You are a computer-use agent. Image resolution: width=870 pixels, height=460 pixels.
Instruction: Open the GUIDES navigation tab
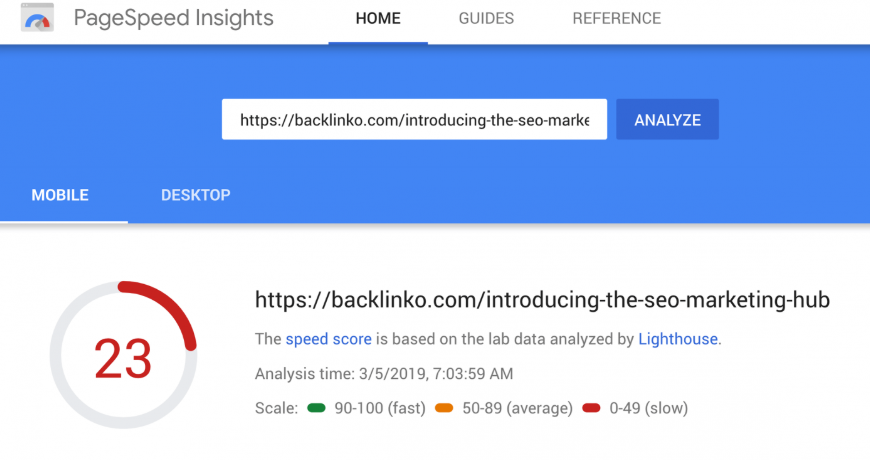click(x=486, y=18)
